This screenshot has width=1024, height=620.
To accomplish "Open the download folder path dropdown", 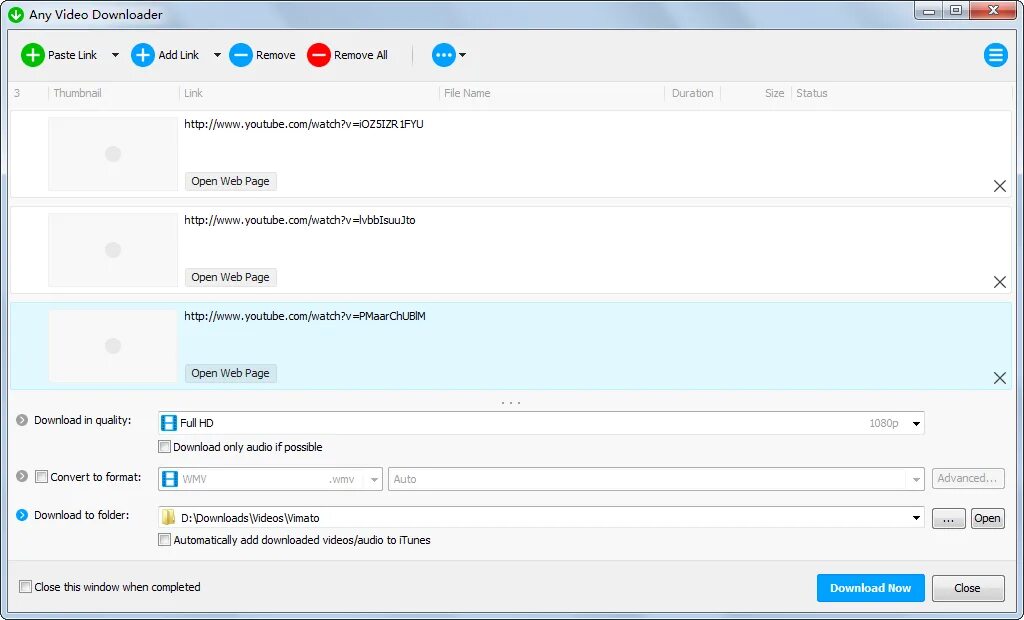I will [916, 518].
